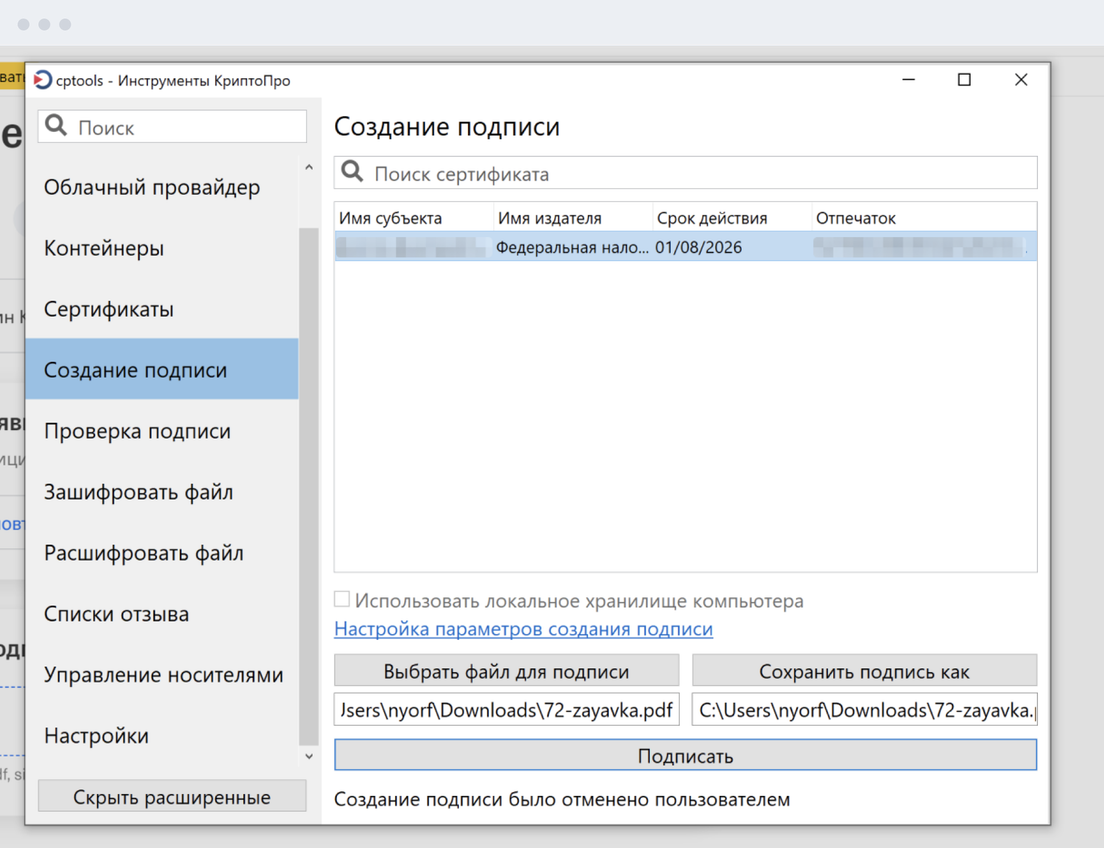The image size is (1104, 848).
Task: Click the cptools app logo icon
Action: [x=42, y=80]
